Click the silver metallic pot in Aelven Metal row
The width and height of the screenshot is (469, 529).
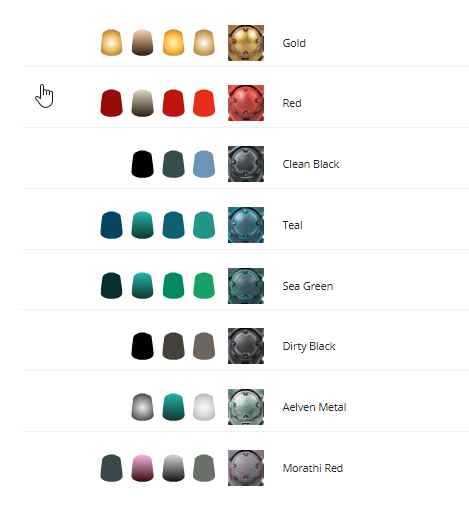tap(142, 407)
